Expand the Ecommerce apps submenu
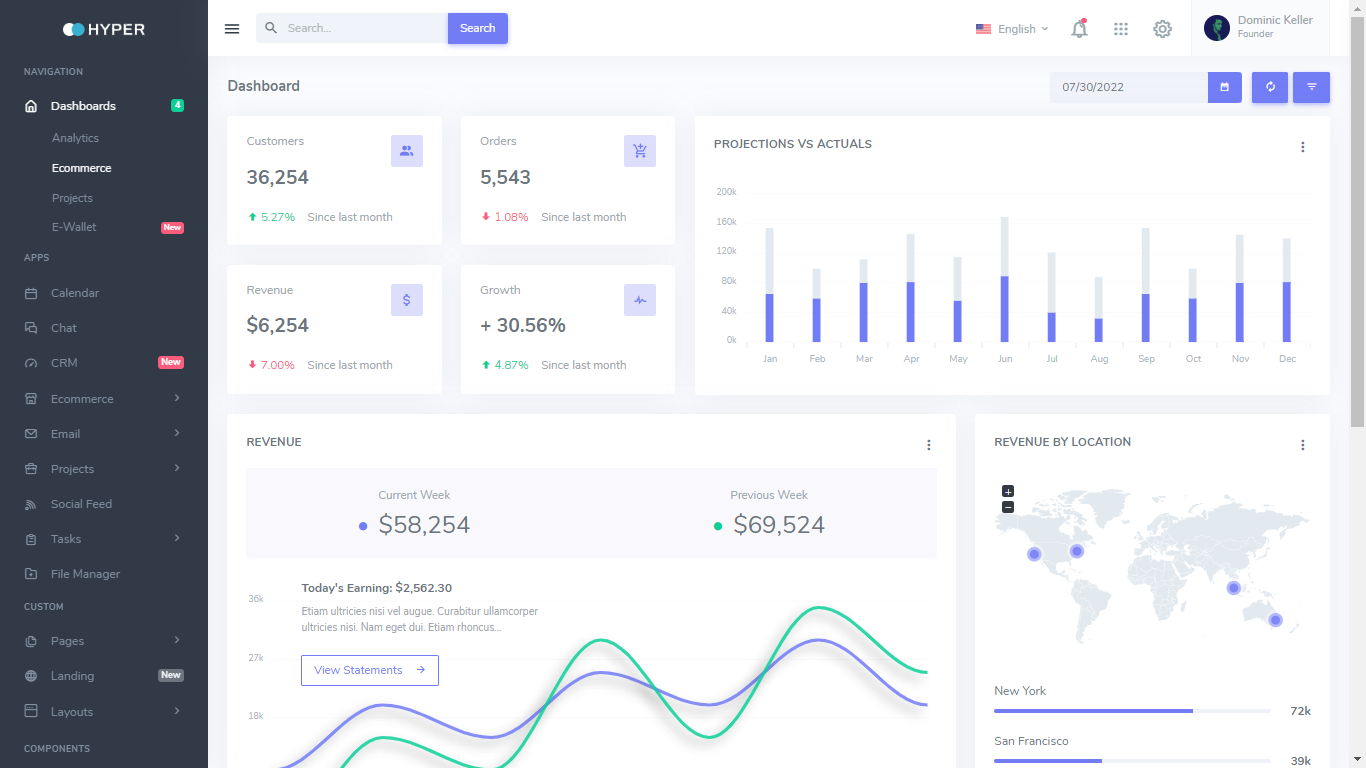Viewport: 1366px width, 768px height. [104, 399]
